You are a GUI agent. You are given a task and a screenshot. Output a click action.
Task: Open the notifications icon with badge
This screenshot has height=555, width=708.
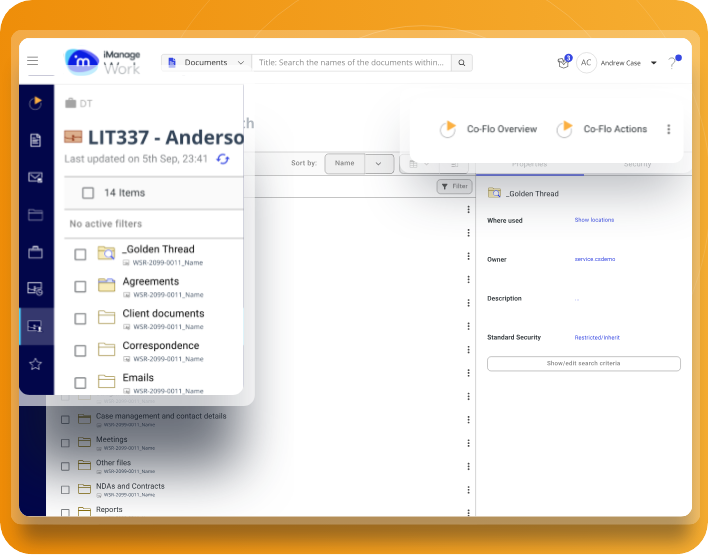564,62
